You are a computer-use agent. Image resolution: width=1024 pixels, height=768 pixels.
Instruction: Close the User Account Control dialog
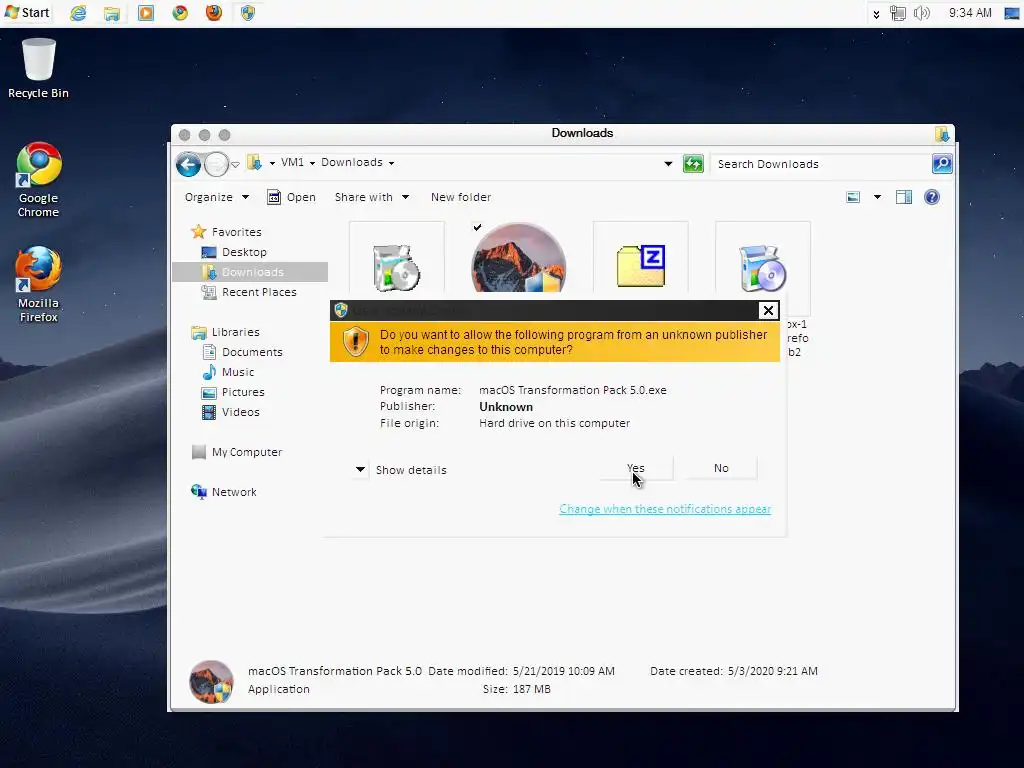click(768, 310)
